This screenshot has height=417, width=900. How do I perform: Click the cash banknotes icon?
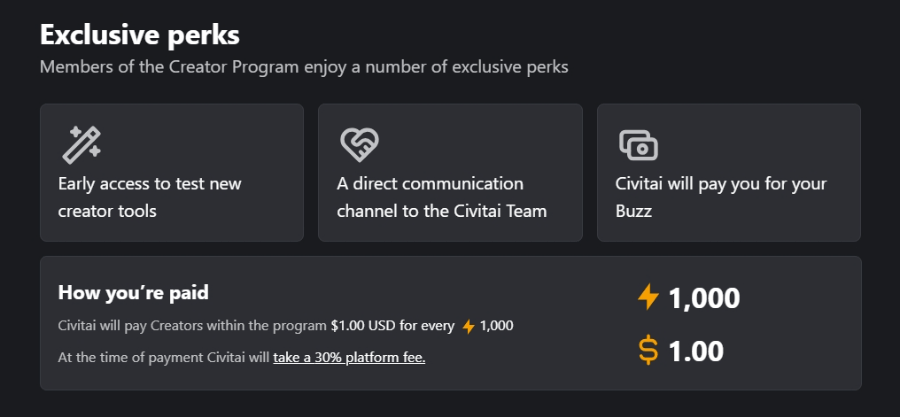click(x=638, y=145)
